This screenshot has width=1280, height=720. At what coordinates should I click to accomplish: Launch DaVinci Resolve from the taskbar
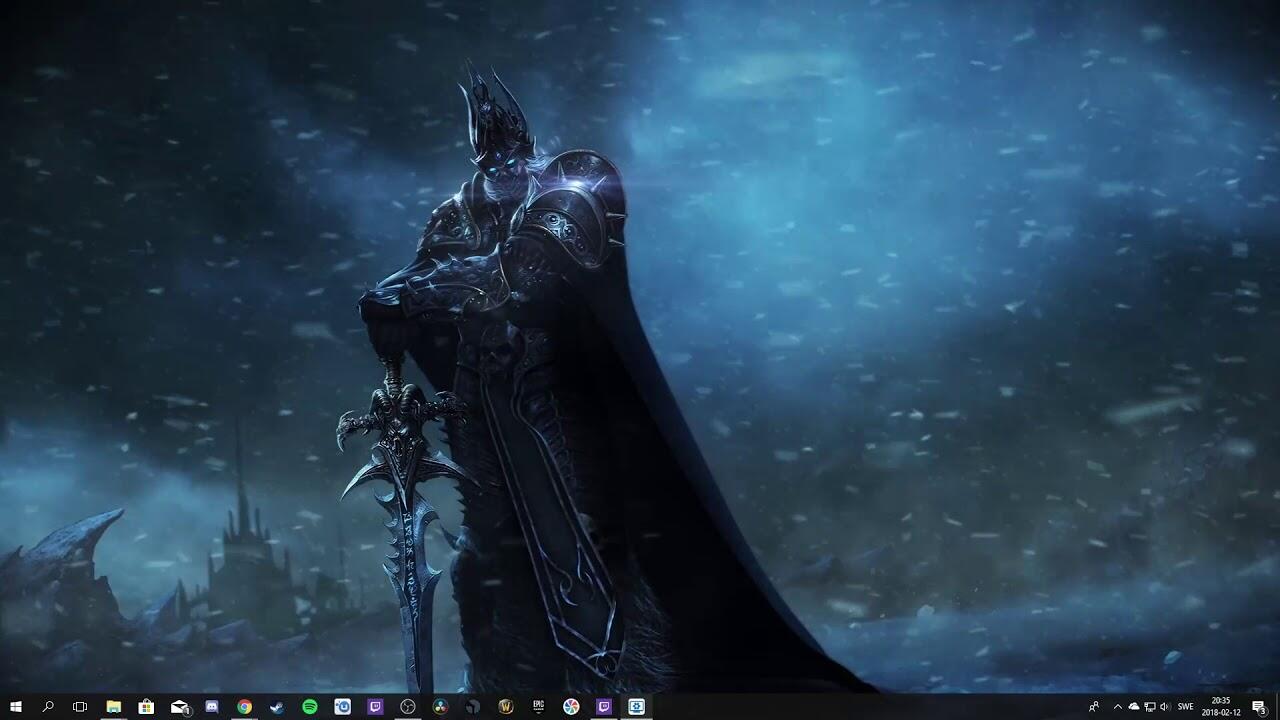[x=440, y=707]
